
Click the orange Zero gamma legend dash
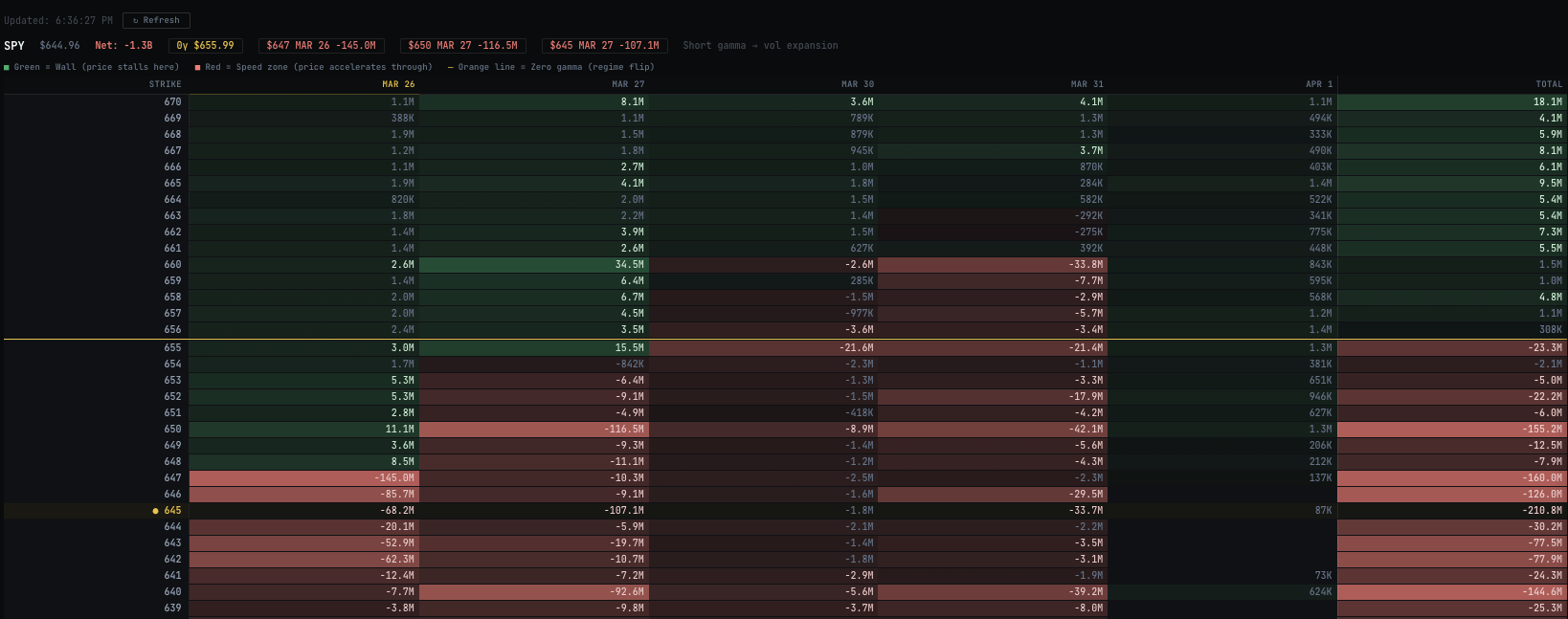click(451, 67)
